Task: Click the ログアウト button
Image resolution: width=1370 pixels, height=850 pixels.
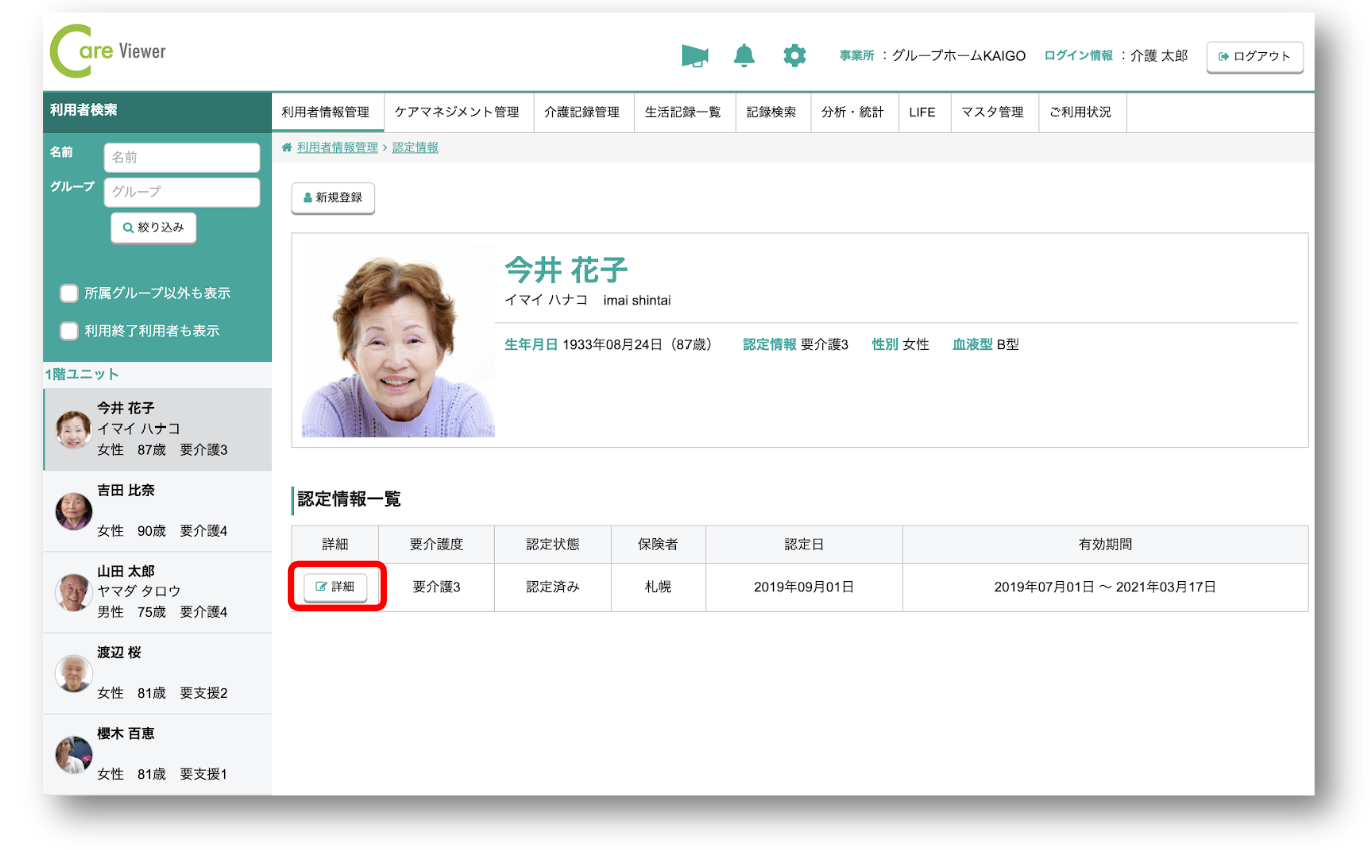Action: [x=1255, y=57]
